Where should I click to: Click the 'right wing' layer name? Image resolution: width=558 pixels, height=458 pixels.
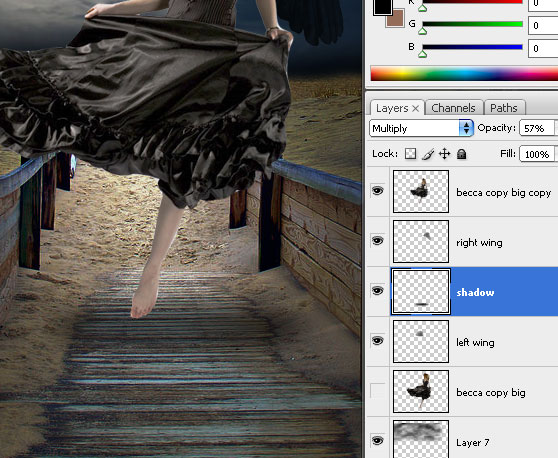[479, 243]
